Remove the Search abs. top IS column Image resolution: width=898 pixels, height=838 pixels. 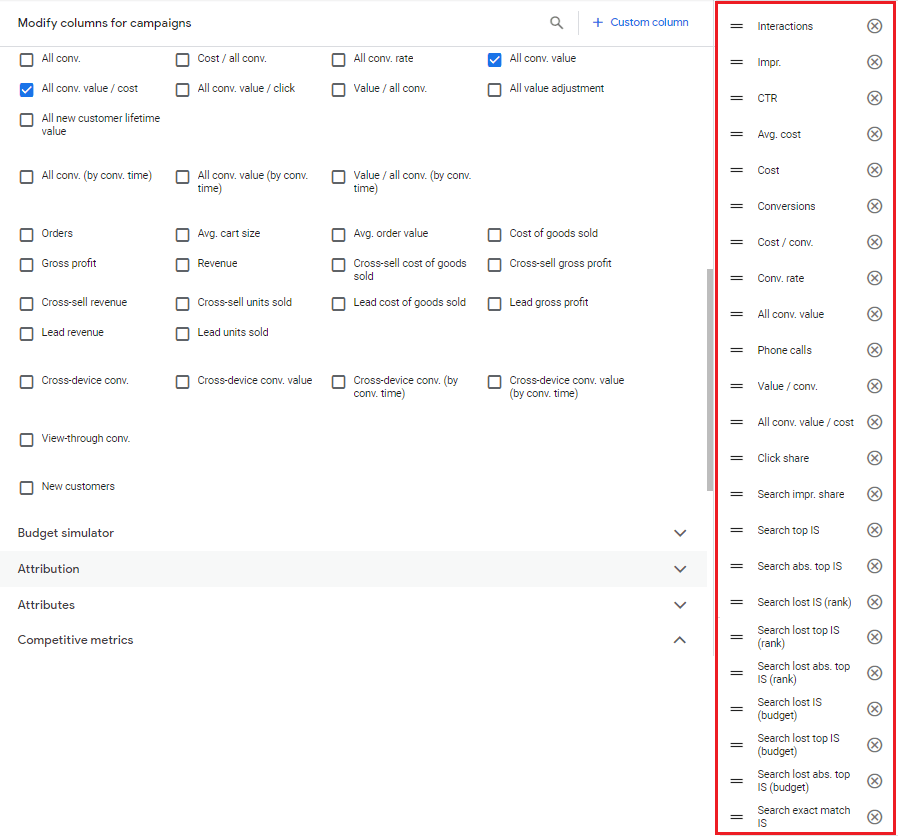[x=874, y=566]
